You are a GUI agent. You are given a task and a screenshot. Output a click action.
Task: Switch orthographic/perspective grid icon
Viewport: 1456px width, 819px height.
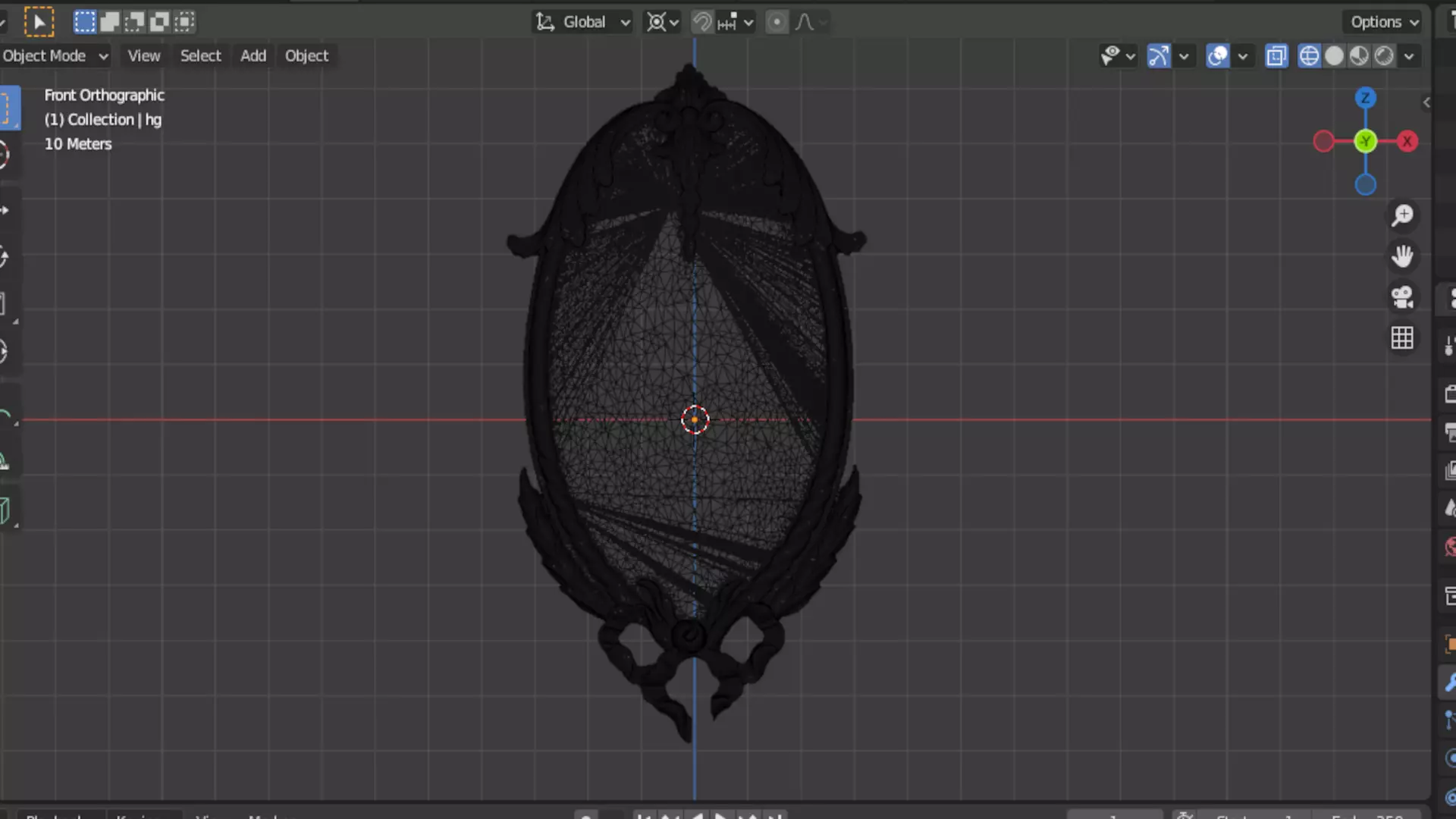pyautogui.click(x=1402, y=338)
